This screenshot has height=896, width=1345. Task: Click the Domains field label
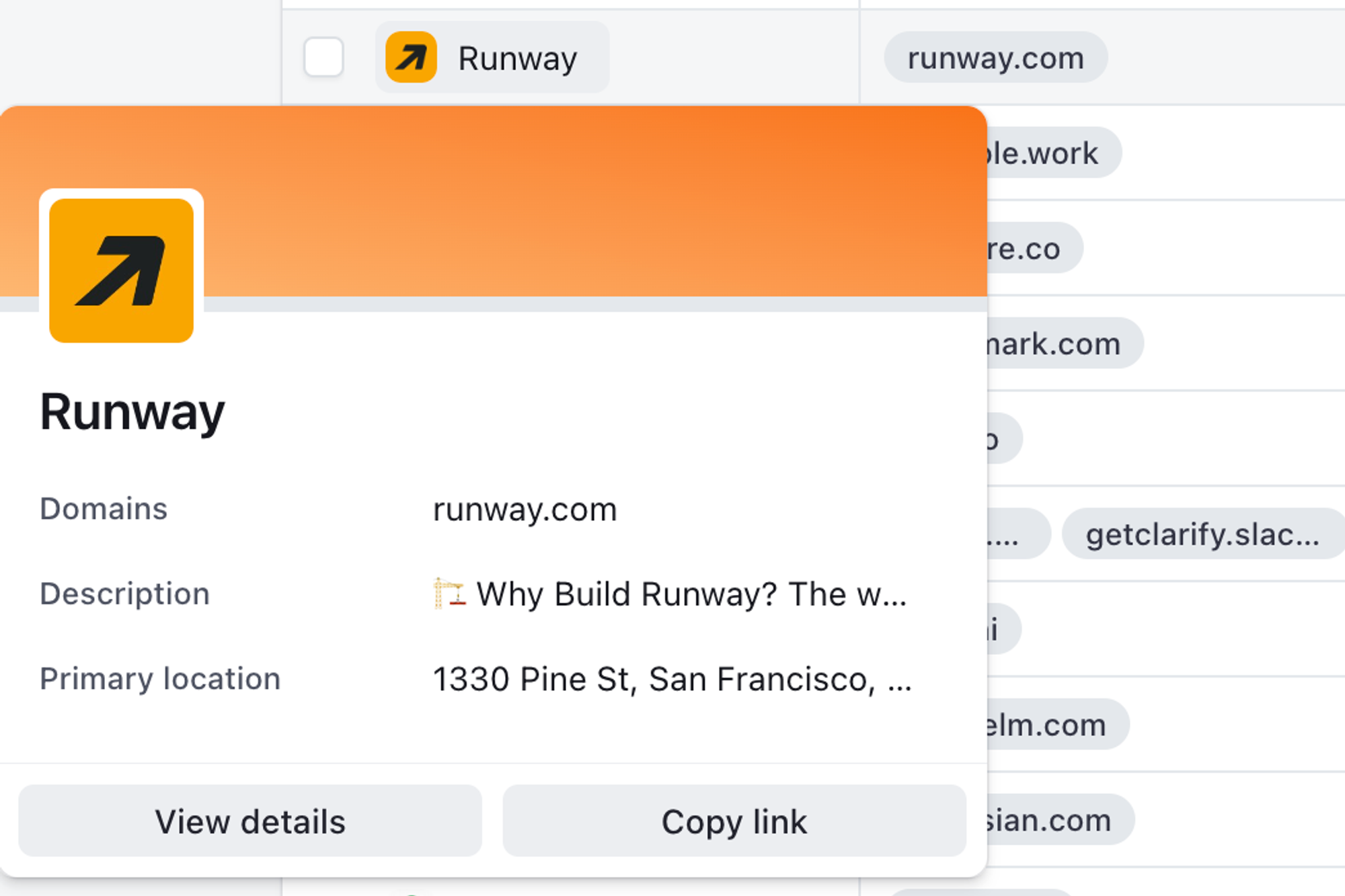tap(104, 509)
